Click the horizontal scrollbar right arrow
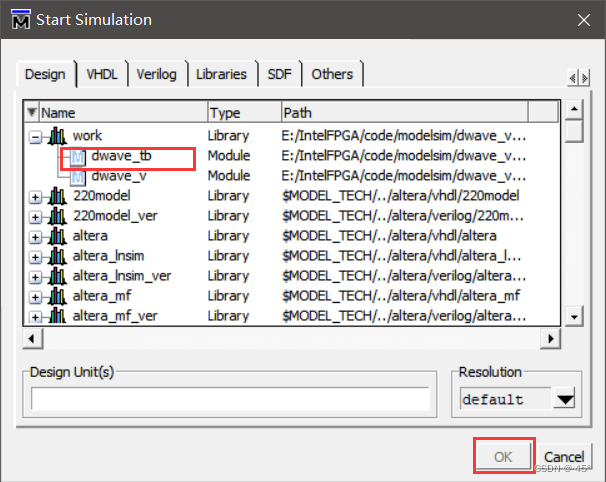Screen dimensions: 606x482 coord(551,339)
